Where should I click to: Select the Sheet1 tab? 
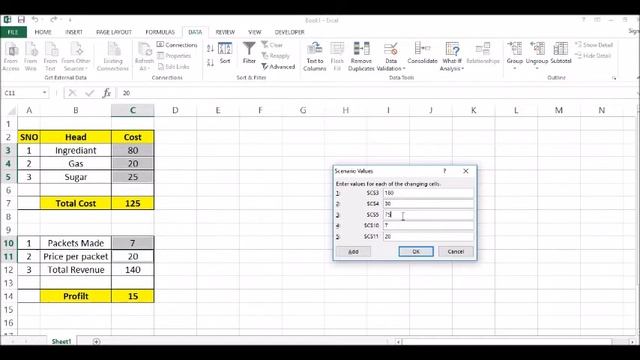(x=61, y=341)
